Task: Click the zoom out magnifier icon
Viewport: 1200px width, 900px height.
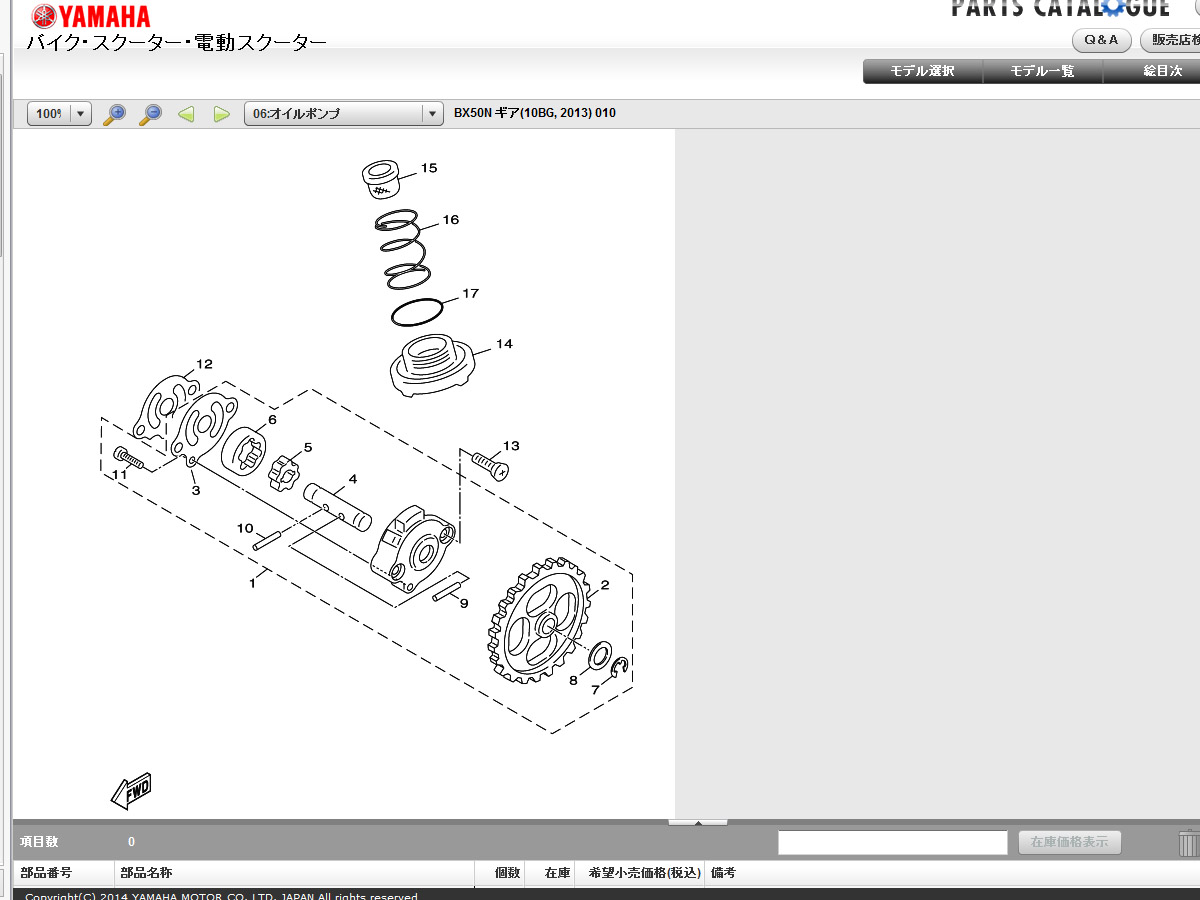Action: [x=150, y=114]
